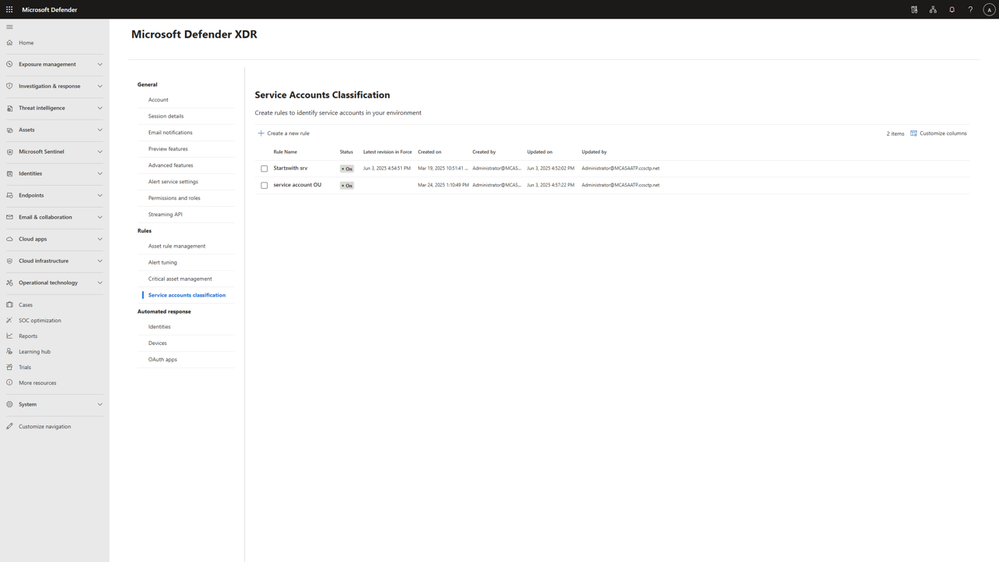Image resolution: width=999 pixels, height=562 pixels.
Task: Sort by Rule Name column header
Action: pos(285,152)
